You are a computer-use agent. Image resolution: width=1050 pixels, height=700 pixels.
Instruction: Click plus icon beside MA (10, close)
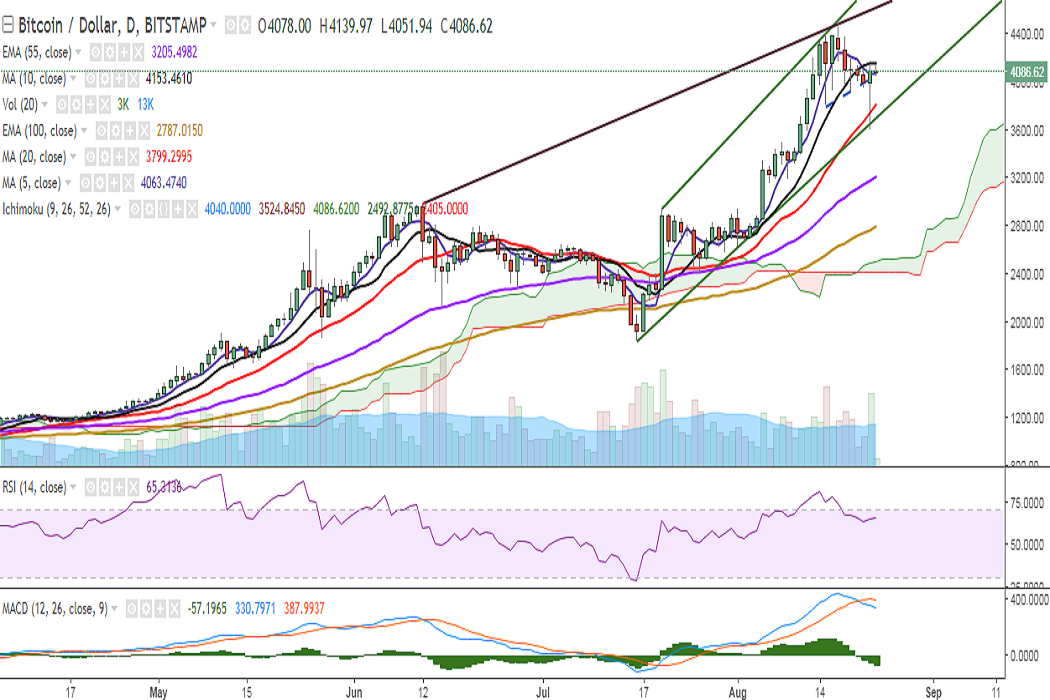click(x=119, y=78)
